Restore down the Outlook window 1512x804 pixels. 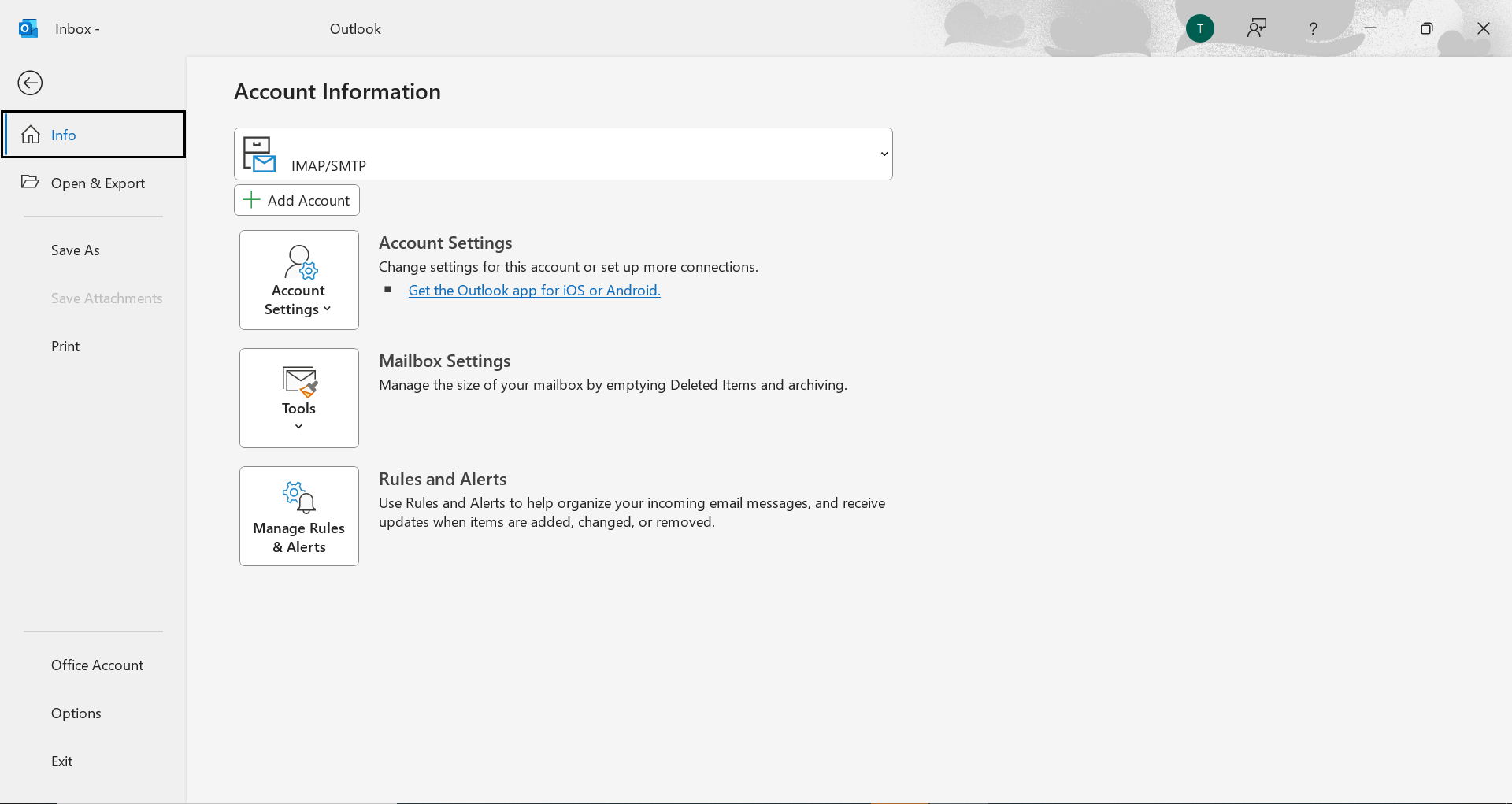[1427, 28]
